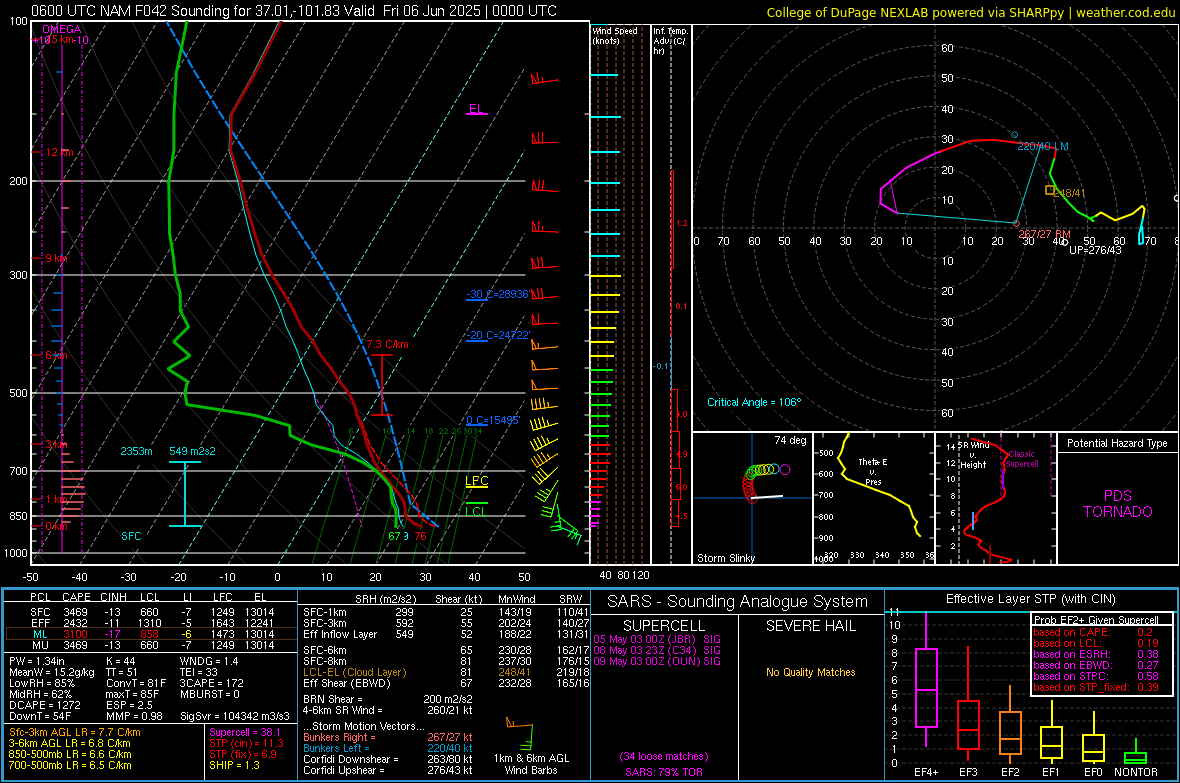
Task: Select the 09 May 03 00Z (OUN) match
Action: coord(657,661)
